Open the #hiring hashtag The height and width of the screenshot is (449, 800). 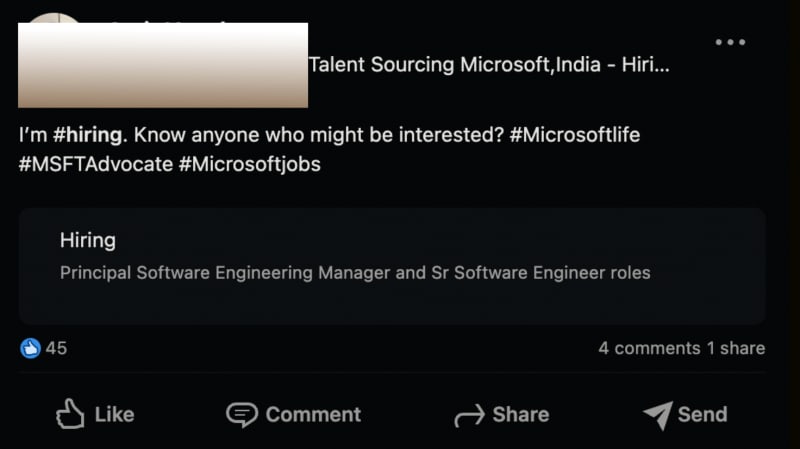pos(87,135)
